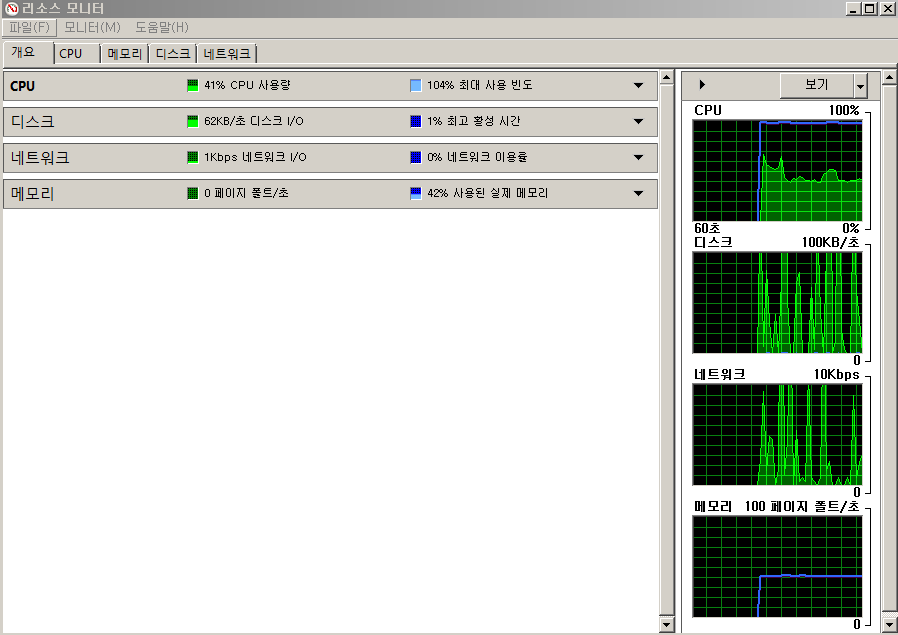Click the green page faults legend square
The image size is (898, 635).
pos(193,194)
